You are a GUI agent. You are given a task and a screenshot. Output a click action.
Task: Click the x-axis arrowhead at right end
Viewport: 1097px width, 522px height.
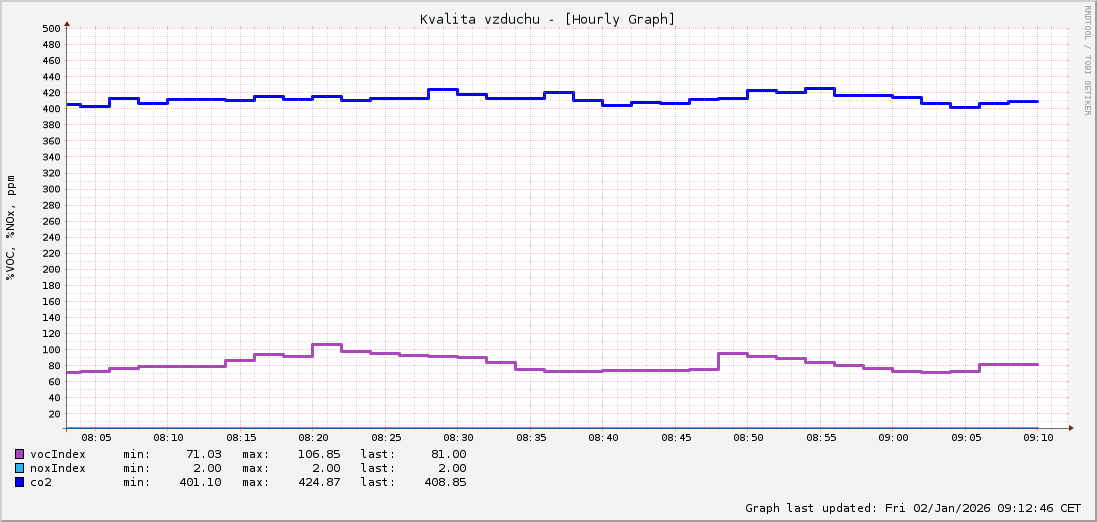point(1070,428)
